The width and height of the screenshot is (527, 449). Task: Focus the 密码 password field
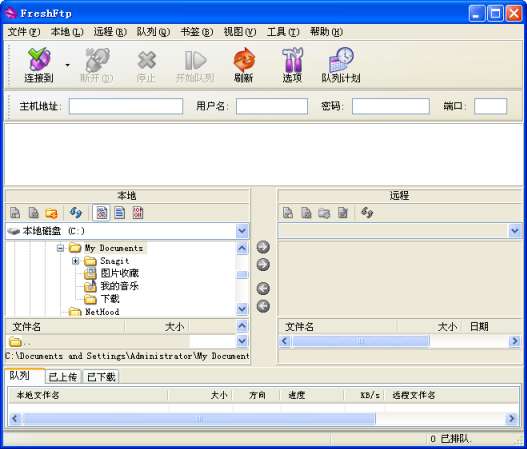pos(391,106)
